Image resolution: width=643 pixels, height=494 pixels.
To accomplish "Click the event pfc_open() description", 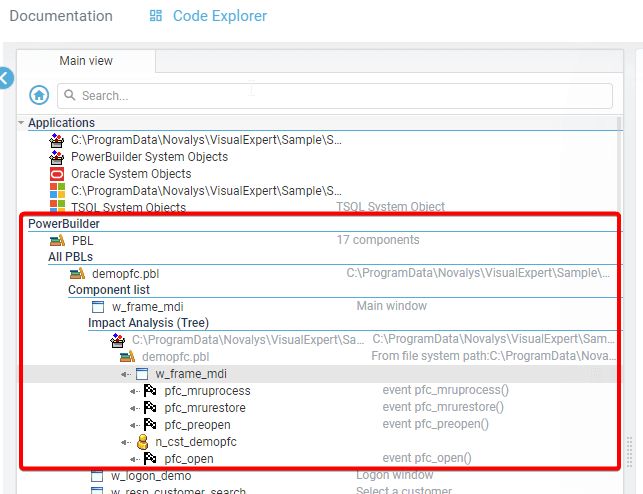I will [427, 458].
